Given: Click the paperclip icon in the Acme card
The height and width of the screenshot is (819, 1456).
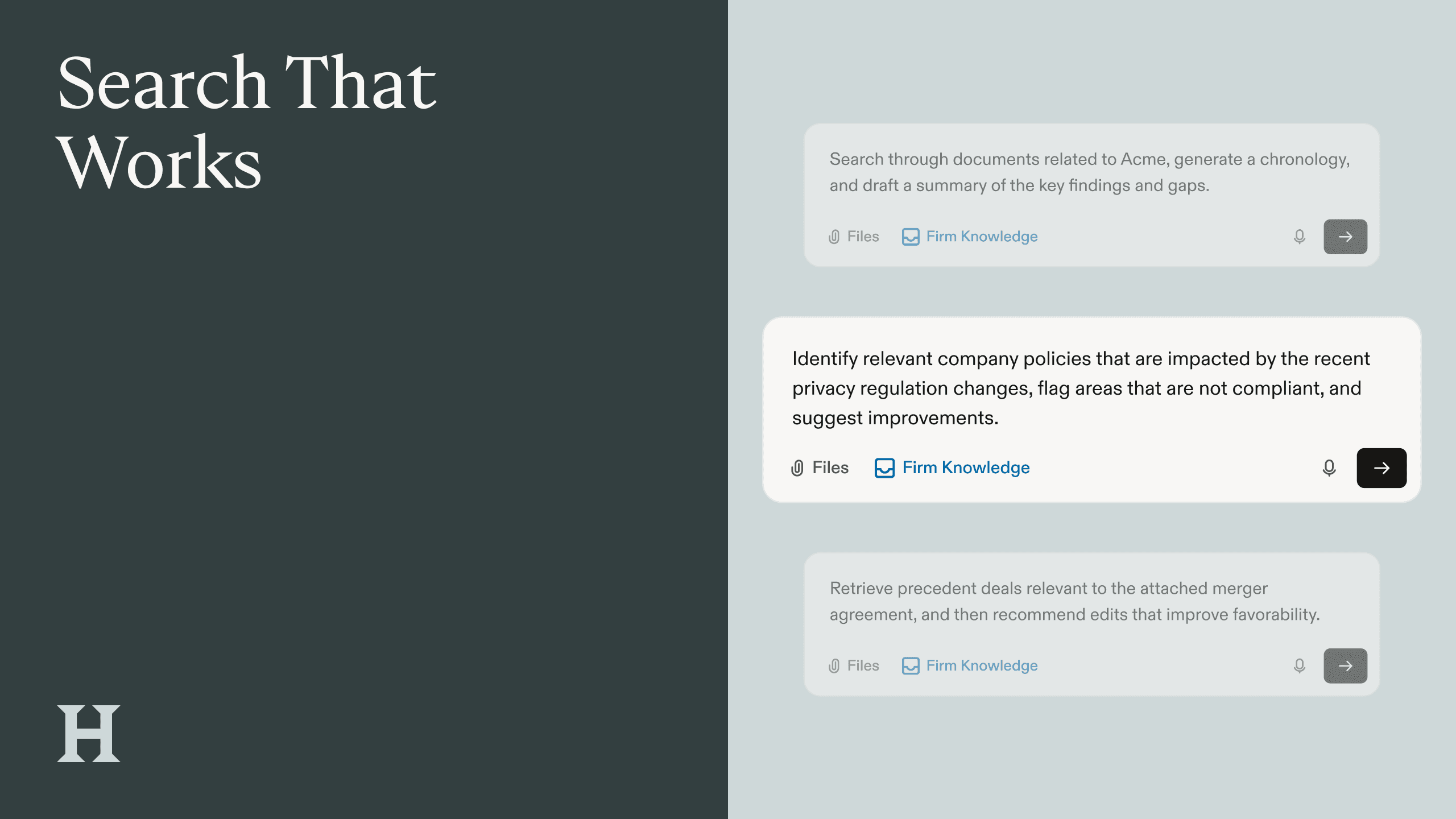Looking at the screenshot, I should 834,237.
